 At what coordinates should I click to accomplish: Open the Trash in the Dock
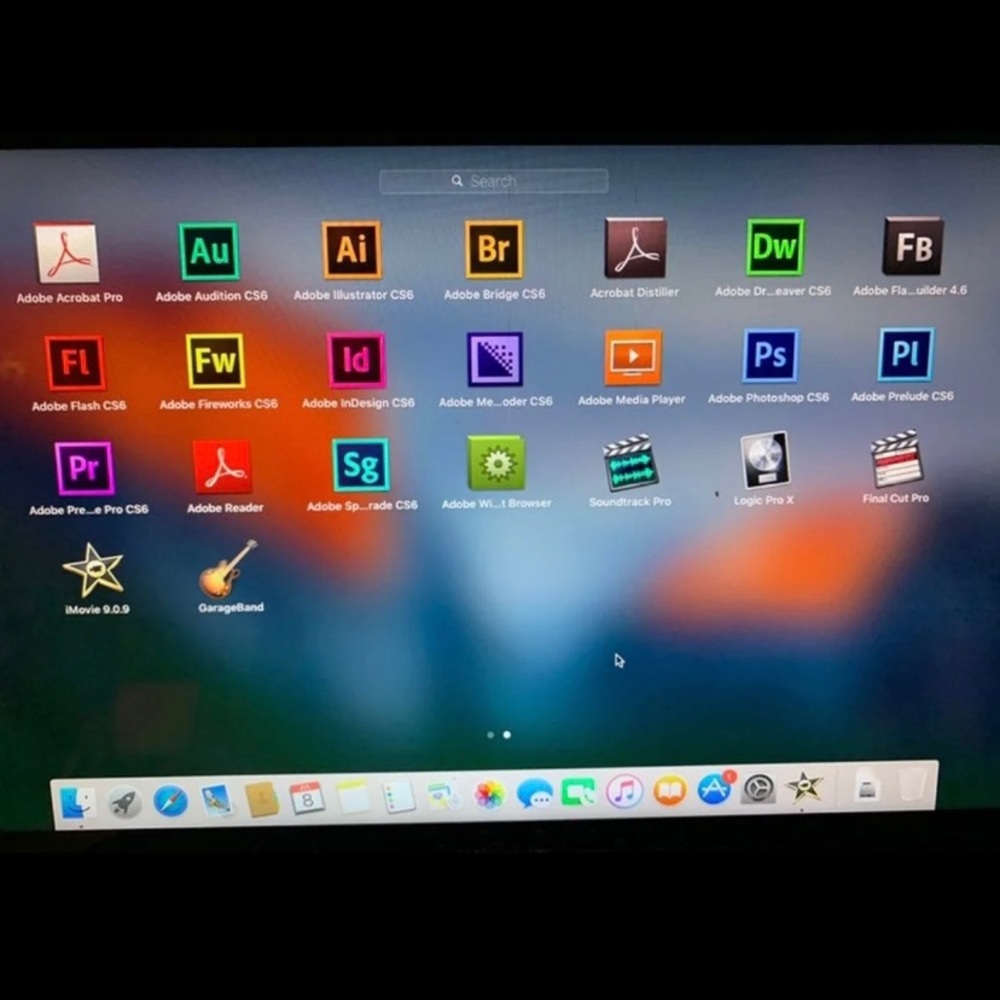click(x=912, y=785)
